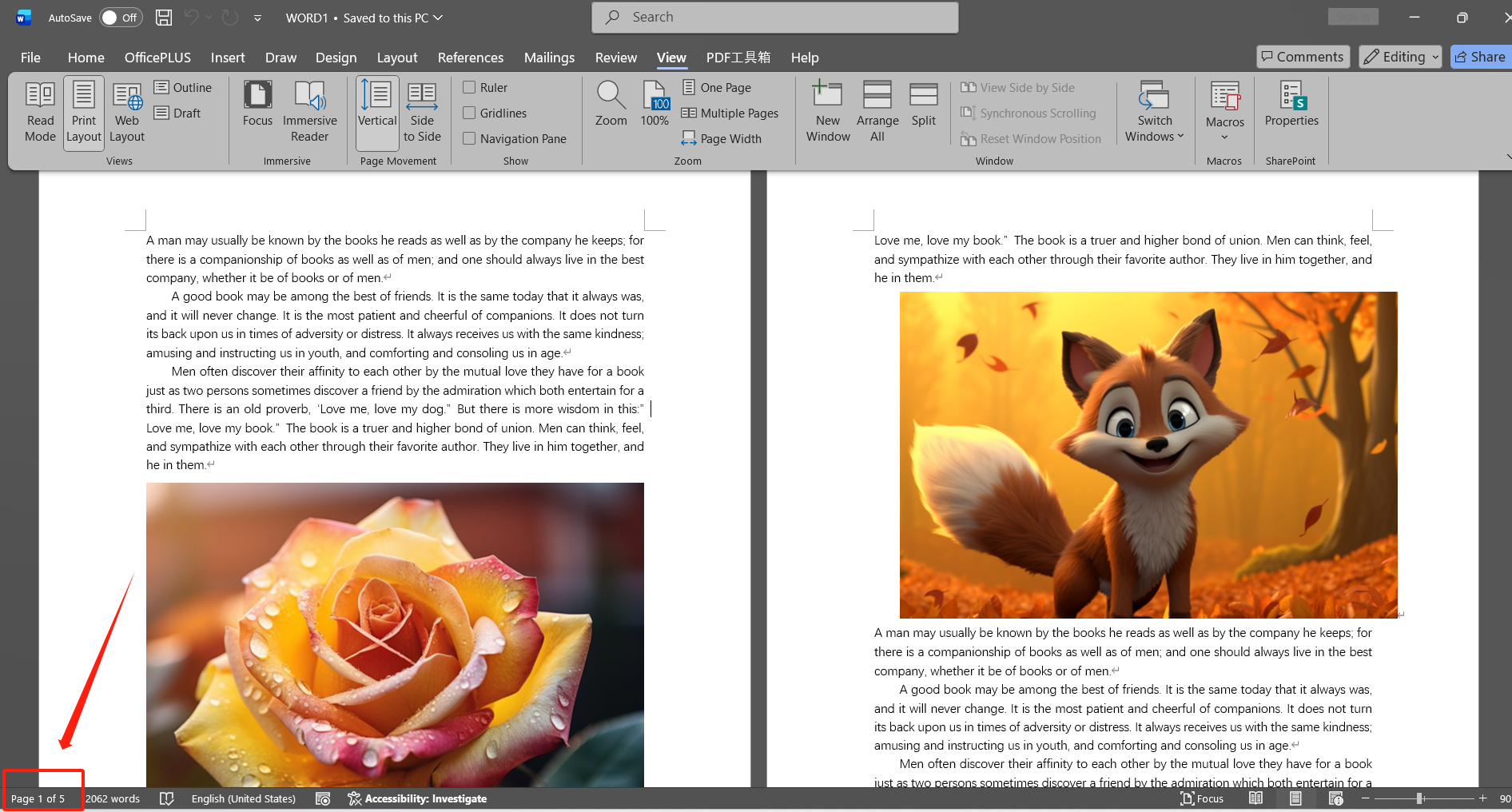Open a New Window
1512x812 pixels.
tap(828, 112)
